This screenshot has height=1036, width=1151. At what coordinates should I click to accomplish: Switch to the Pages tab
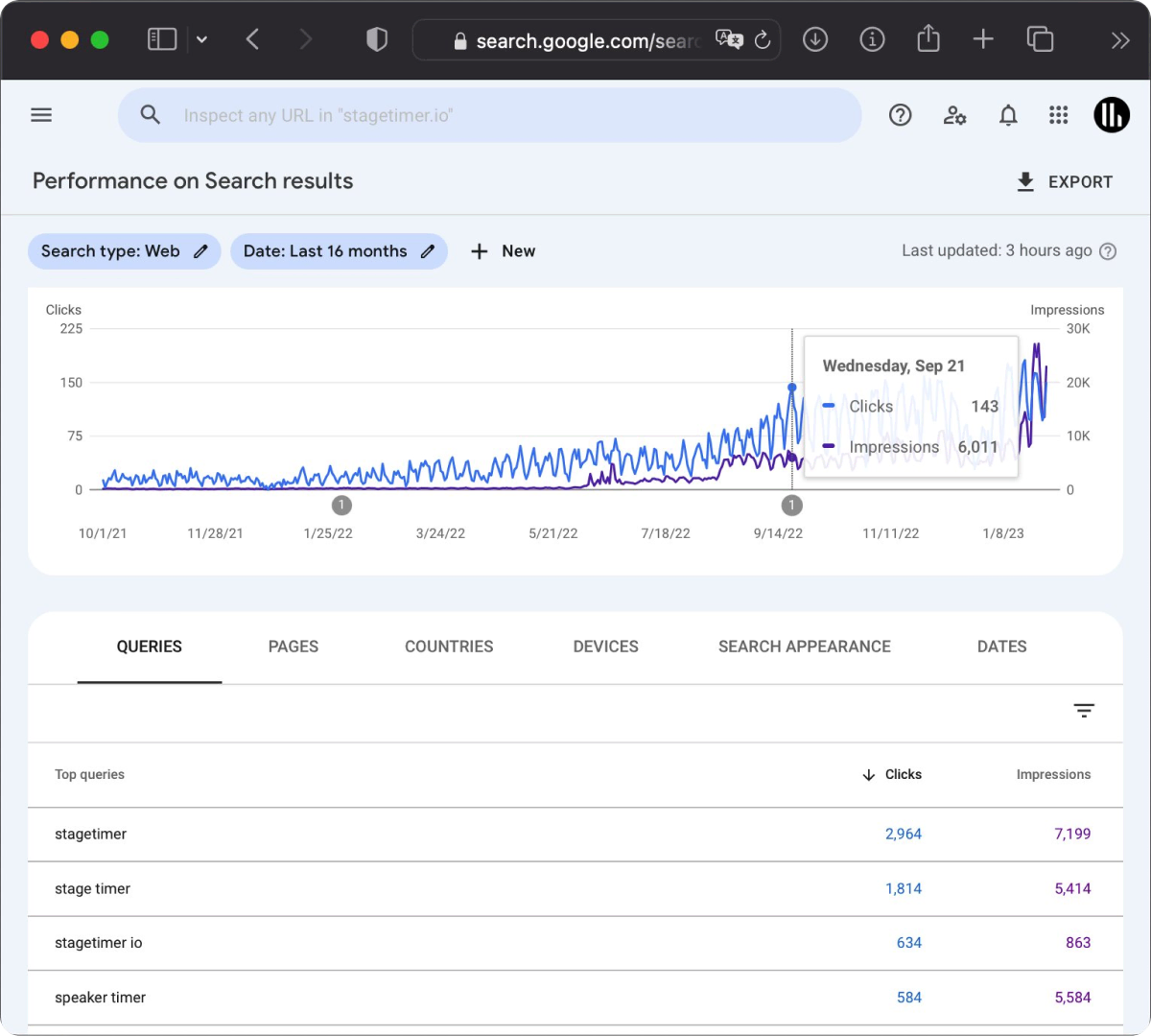point(294,647)
